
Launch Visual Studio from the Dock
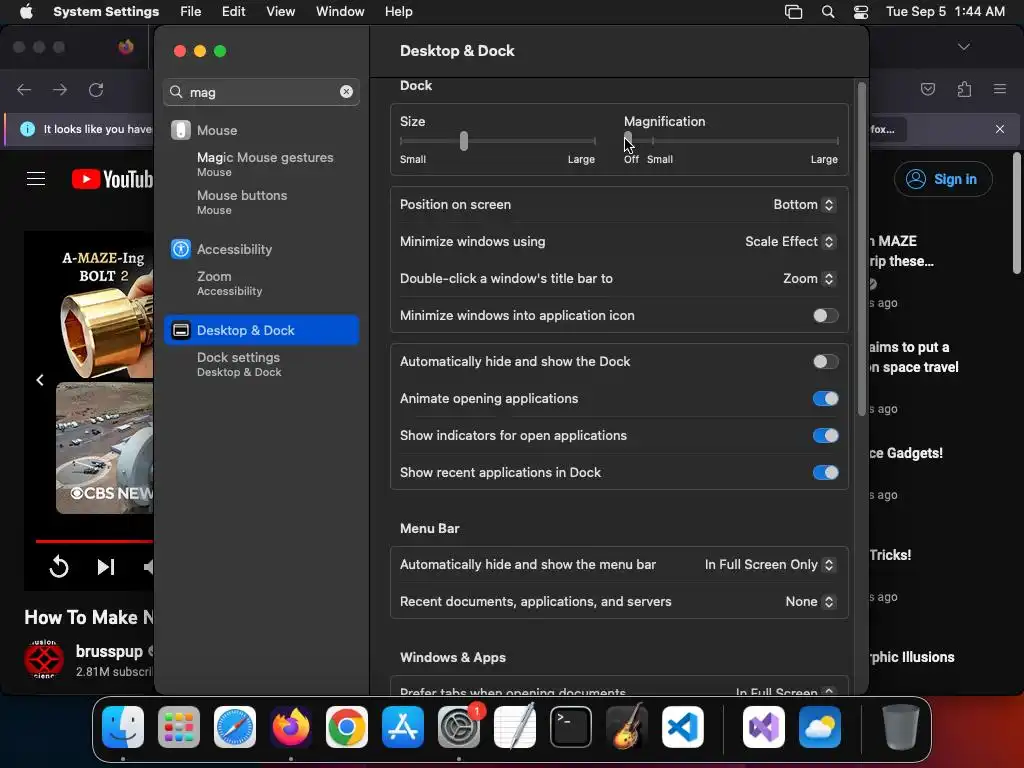point(763,727)
